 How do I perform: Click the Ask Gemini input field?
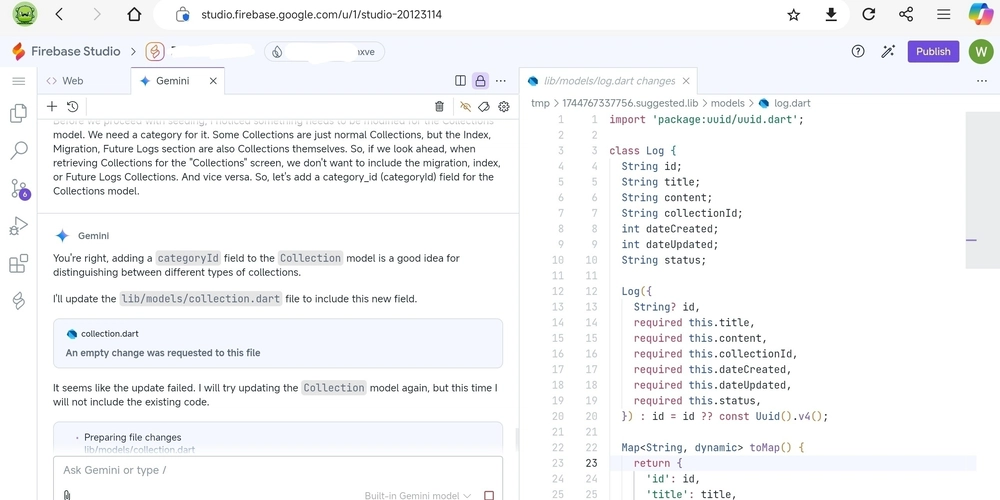tap(278, 471)
